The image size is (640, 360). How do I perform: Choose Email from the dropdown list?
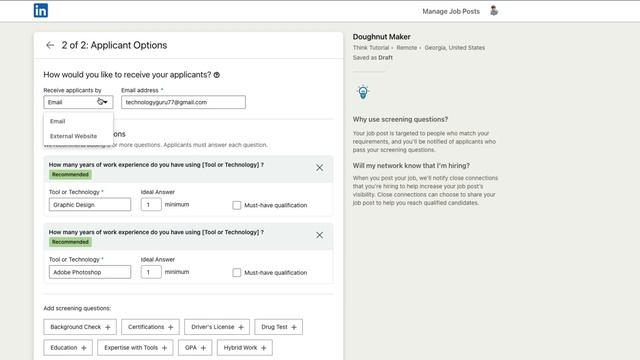pos(58,121)
